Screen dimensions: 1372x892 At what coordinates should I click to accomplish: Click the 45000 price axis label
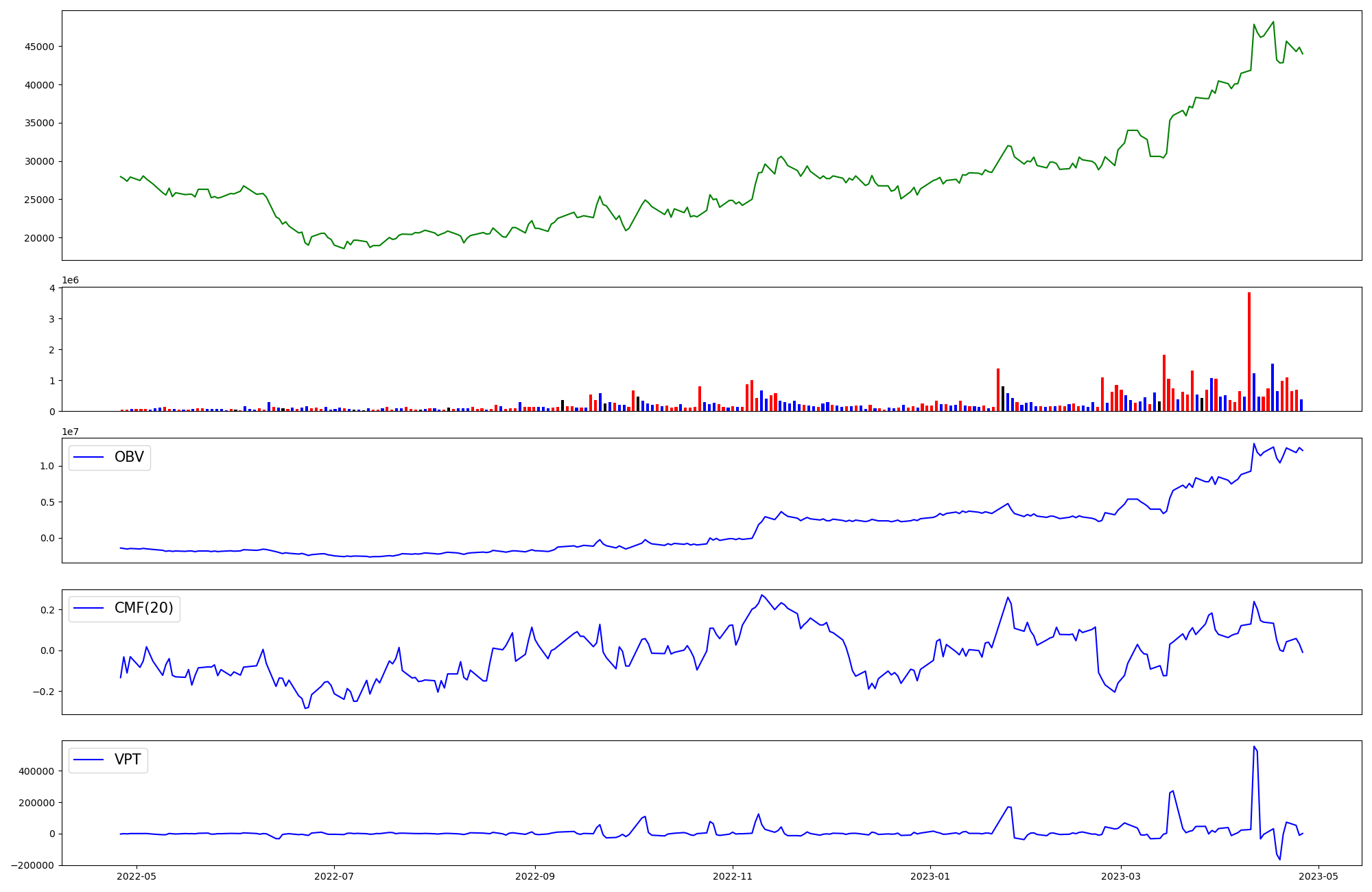pyautogui.click(x=40, y=47)
